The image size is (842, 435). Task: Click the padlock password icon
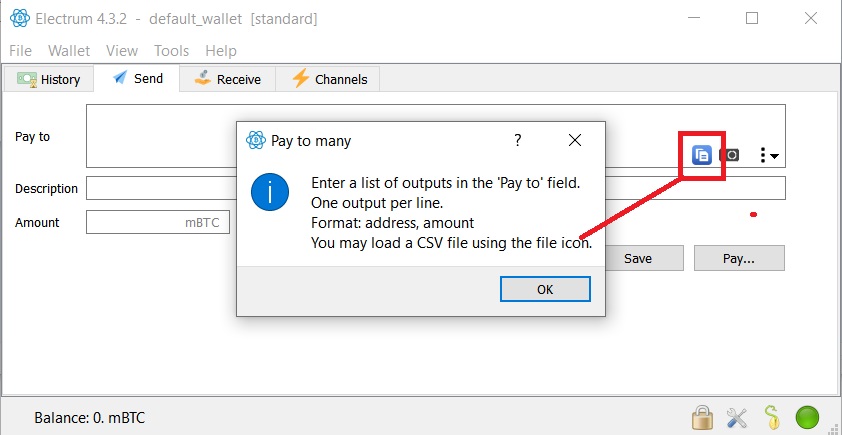[x=702, y=416]
